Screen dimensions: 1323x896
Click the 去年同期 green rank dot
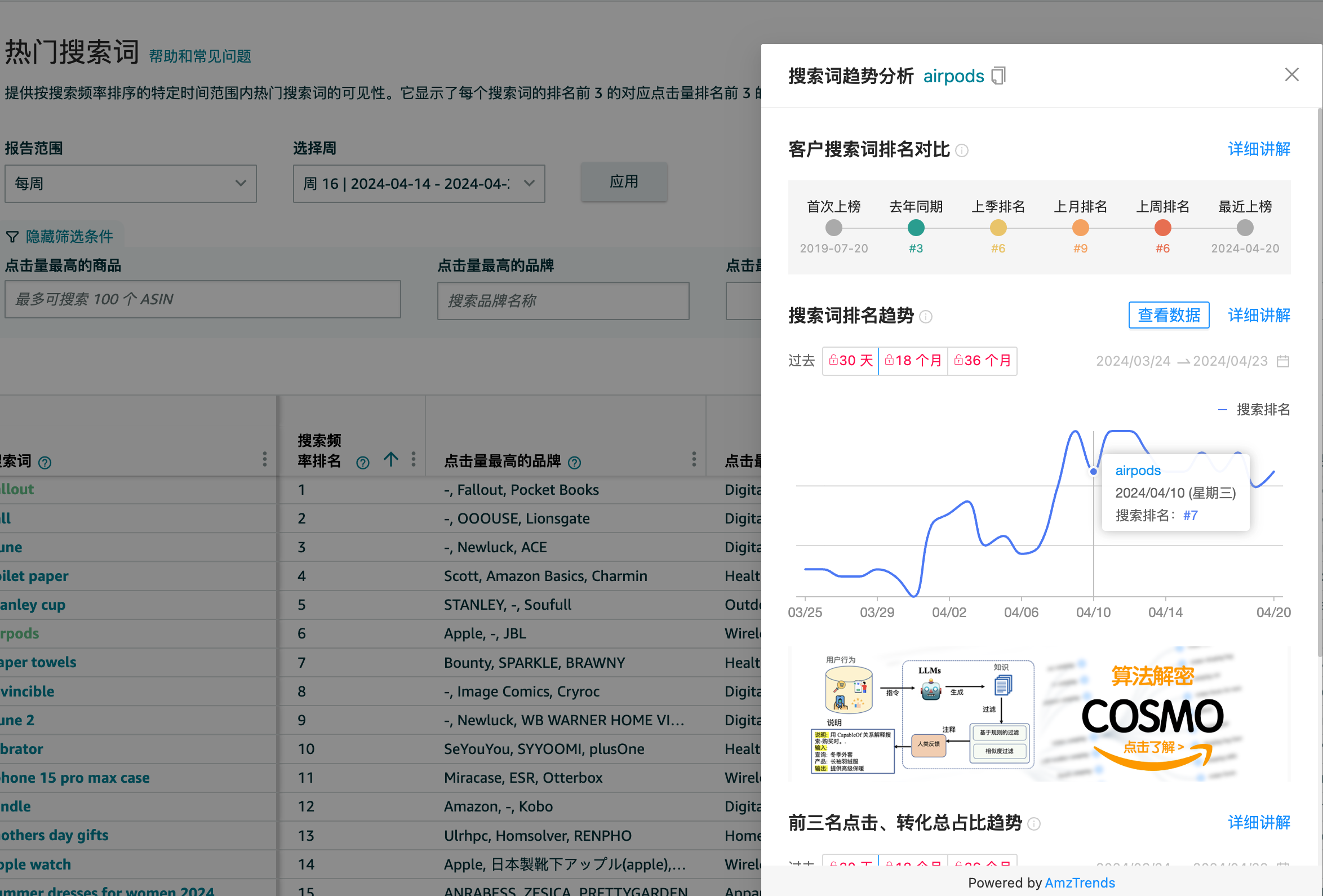[x=916, y=228]
